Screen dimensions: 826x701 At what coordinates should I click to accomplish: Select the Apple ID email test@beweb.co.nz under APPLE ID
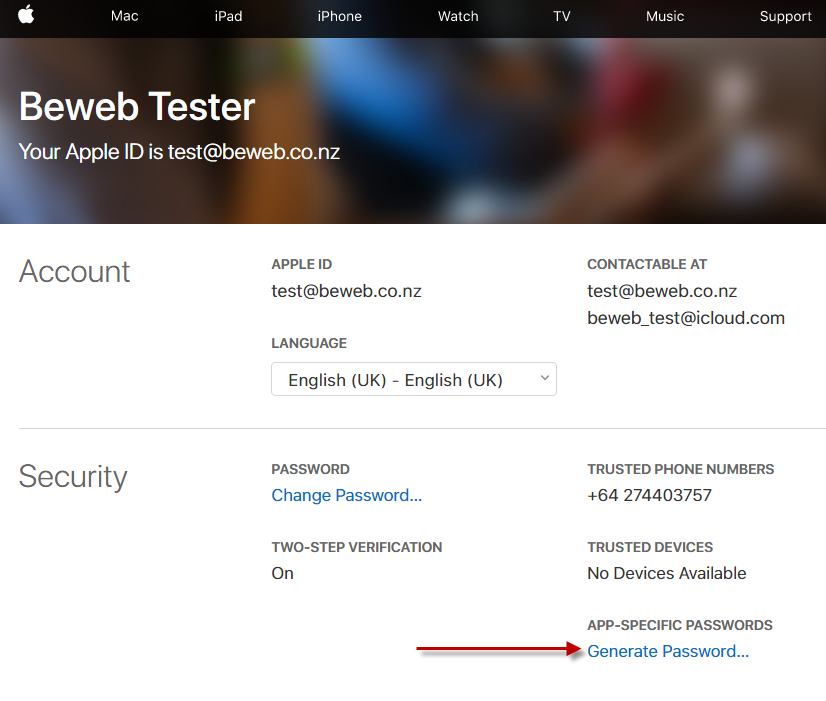click(x=346, y=291)
